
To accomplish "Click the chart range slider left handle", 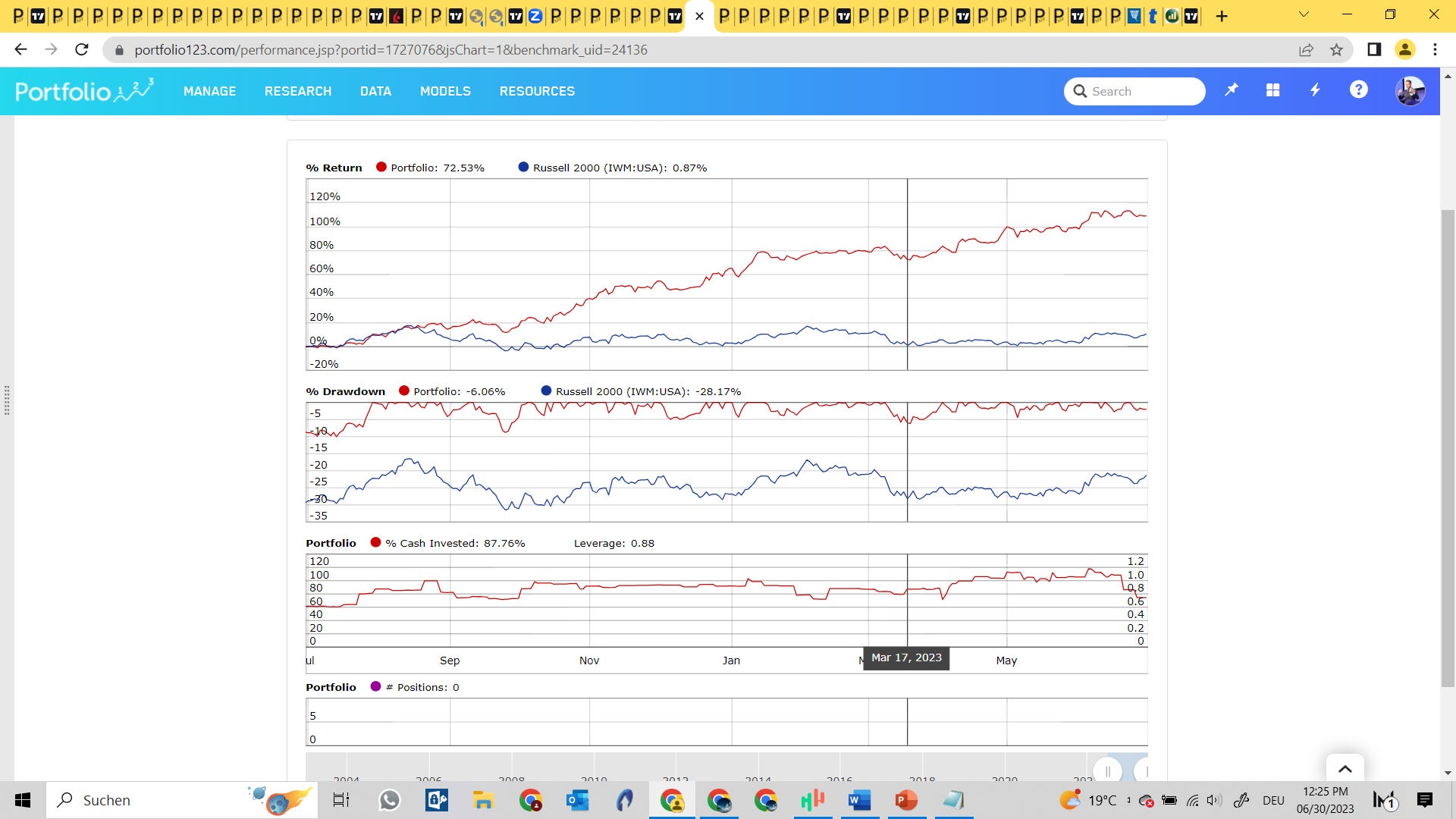I will [1108, 771].
